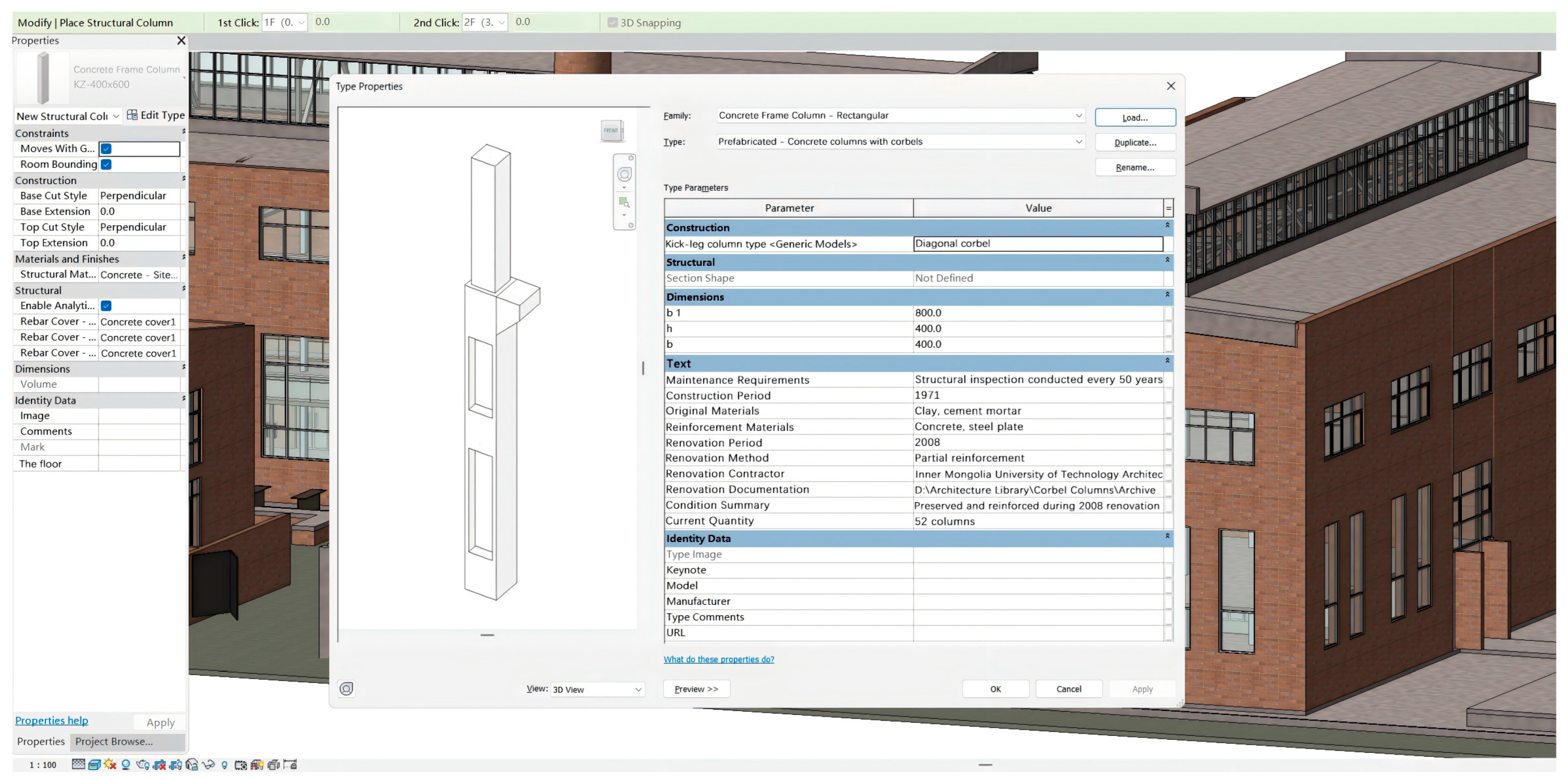Click the Duplicate... button
Image resolution: width=1568 pixels, height=778 pixels.
tap(1135, 142)
